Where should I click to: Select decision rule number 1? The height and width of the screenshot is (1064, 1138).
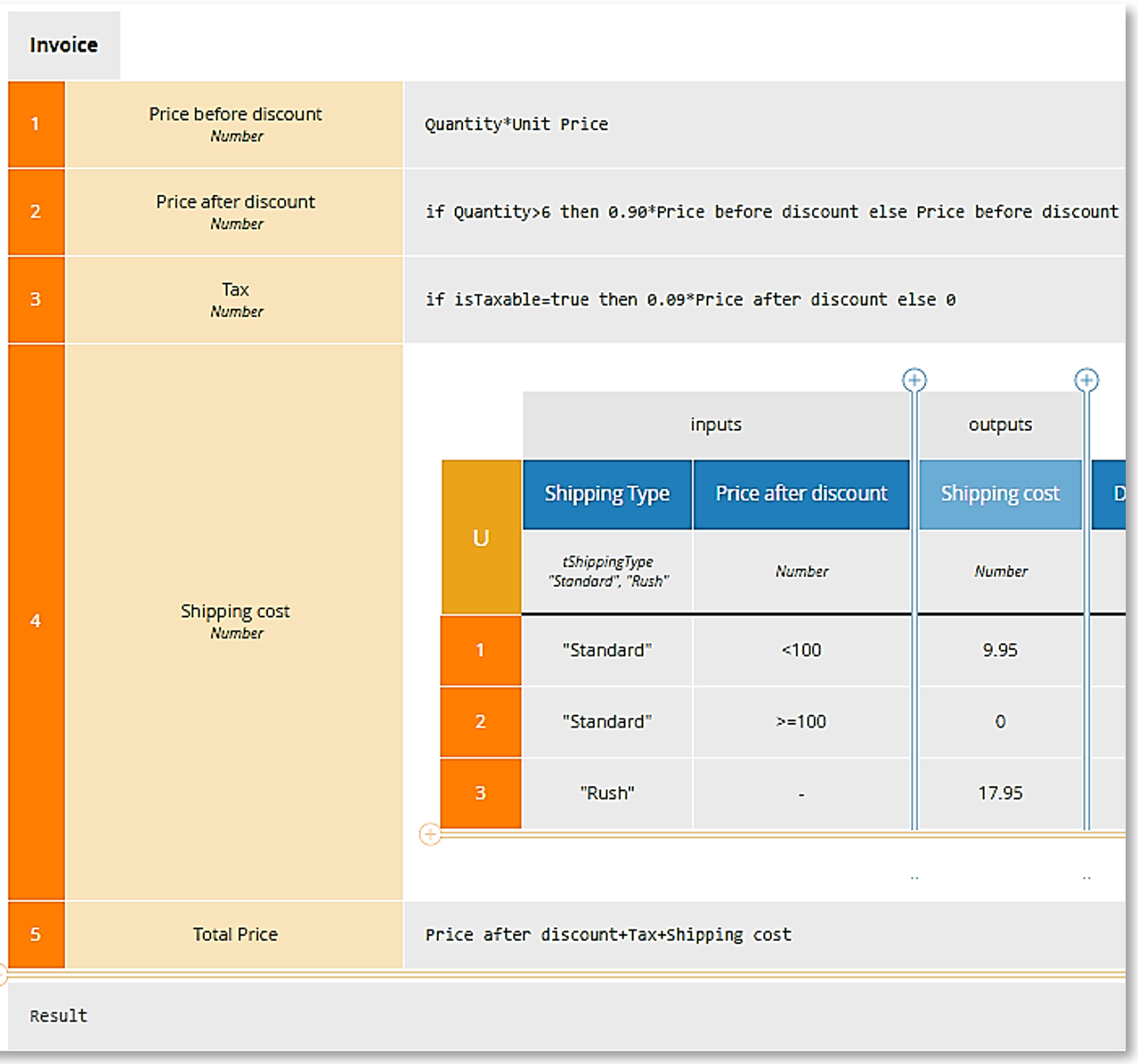pos(481,651)
